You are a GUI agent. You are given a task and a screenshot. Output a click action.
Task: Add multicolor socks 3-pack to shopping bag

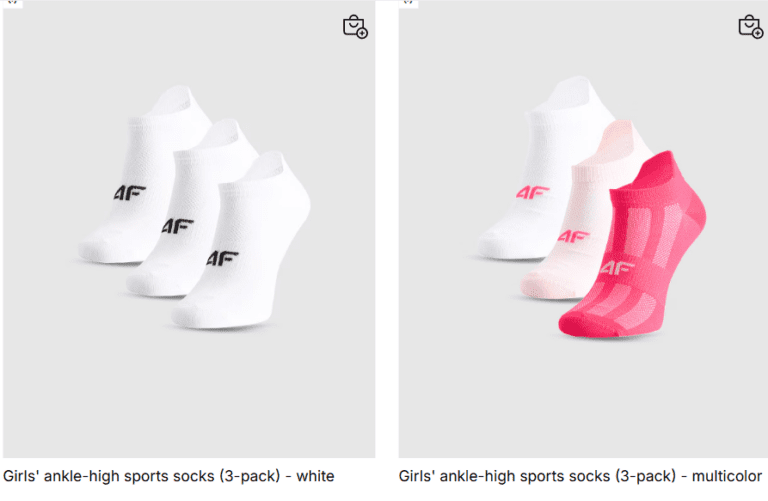(750, 27)
